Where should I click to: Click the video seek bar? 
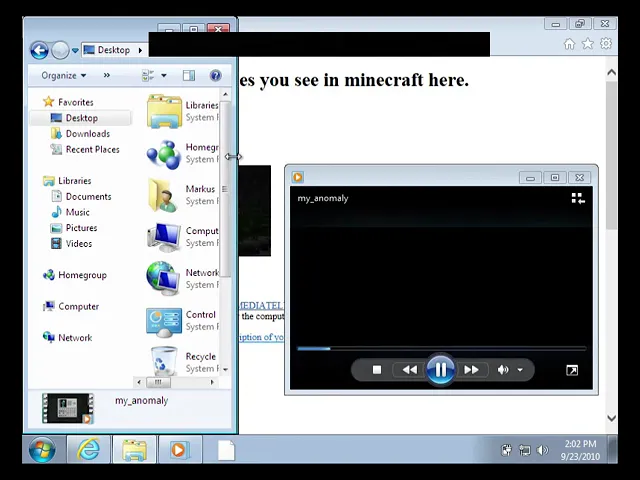coord(440,348)
